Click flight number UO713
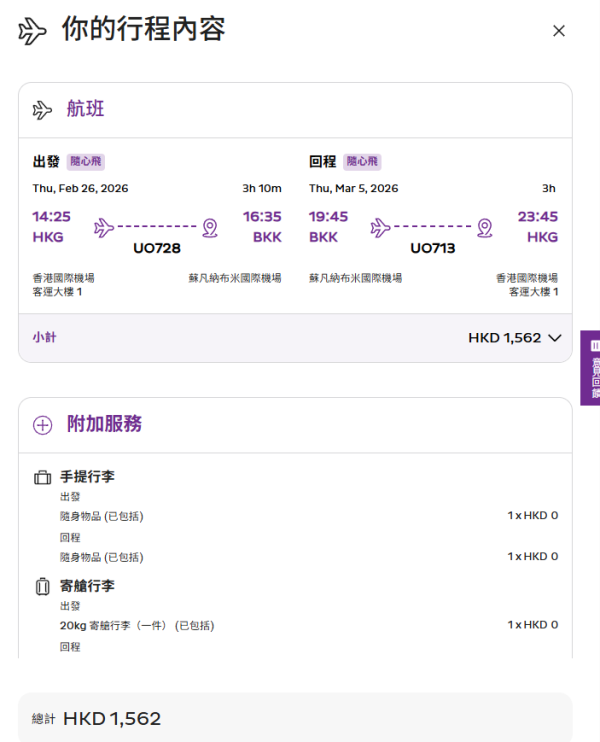Screen dimensions: 600x742 [x=433, y=248]
